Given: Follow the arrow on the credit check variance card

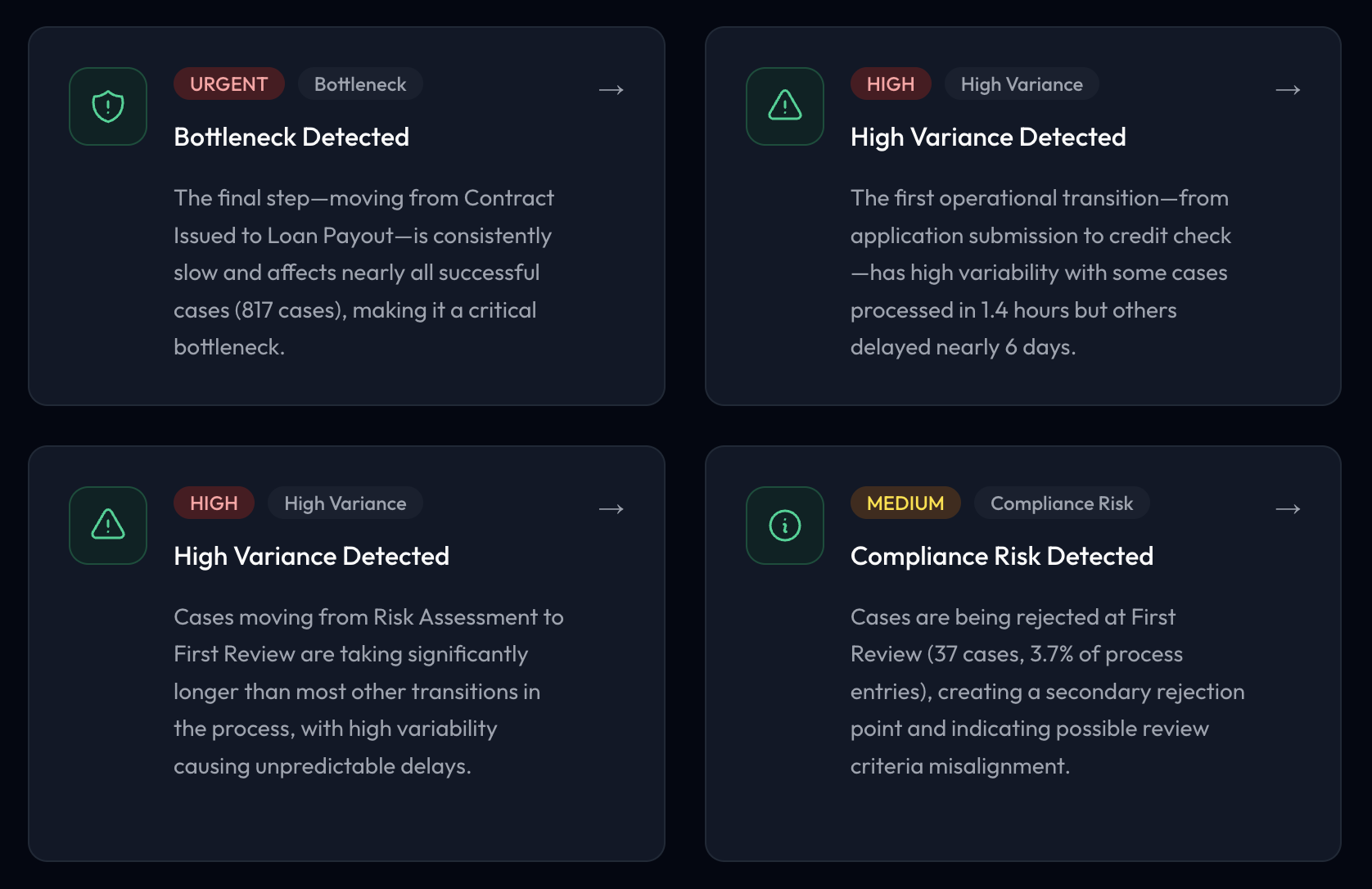Looking at the screenshot, I should pos(1288,90).
